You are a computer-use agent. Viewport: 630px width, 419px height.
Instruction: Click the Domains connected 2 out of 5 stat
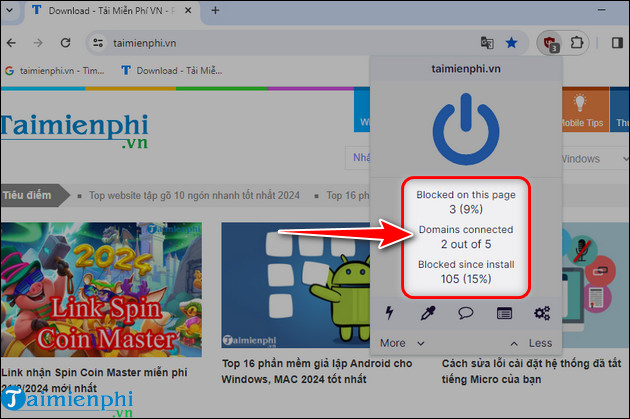466,237
